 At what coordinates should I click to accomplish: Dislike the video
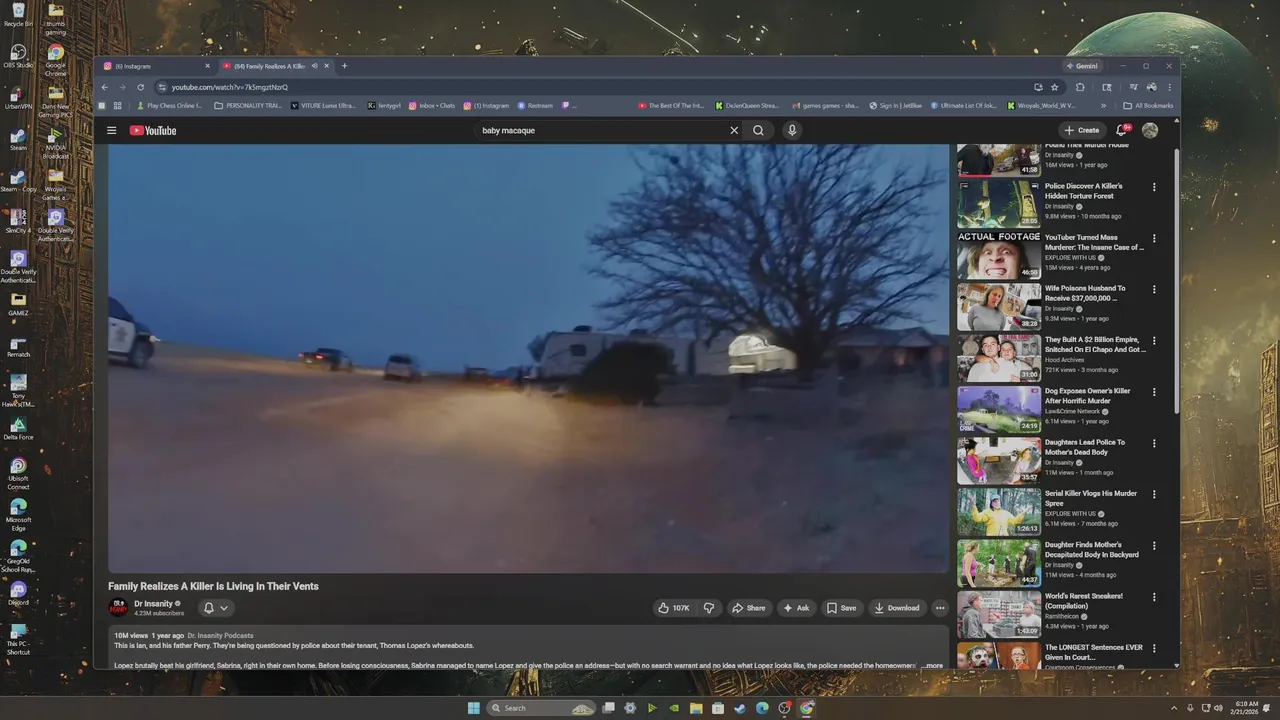pos(709,608)
